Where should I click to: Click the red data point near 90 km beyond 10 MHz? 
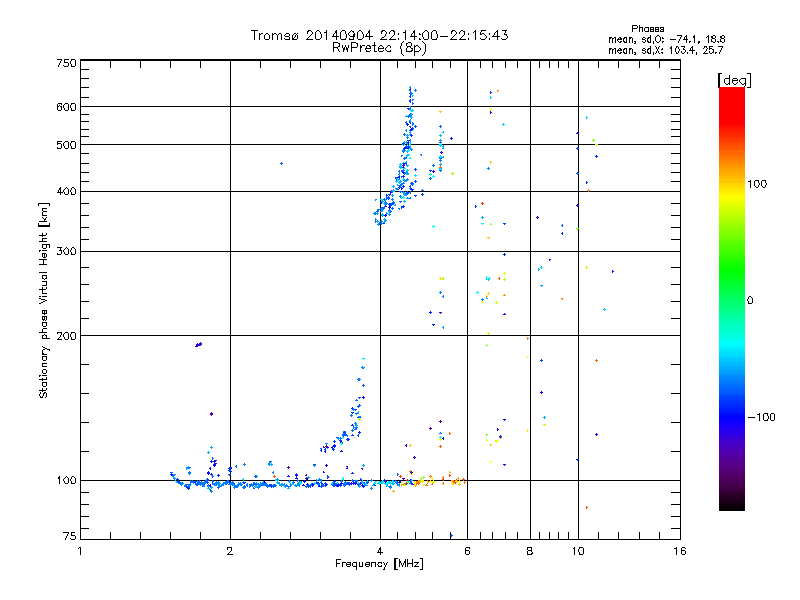tap(587, 508)
